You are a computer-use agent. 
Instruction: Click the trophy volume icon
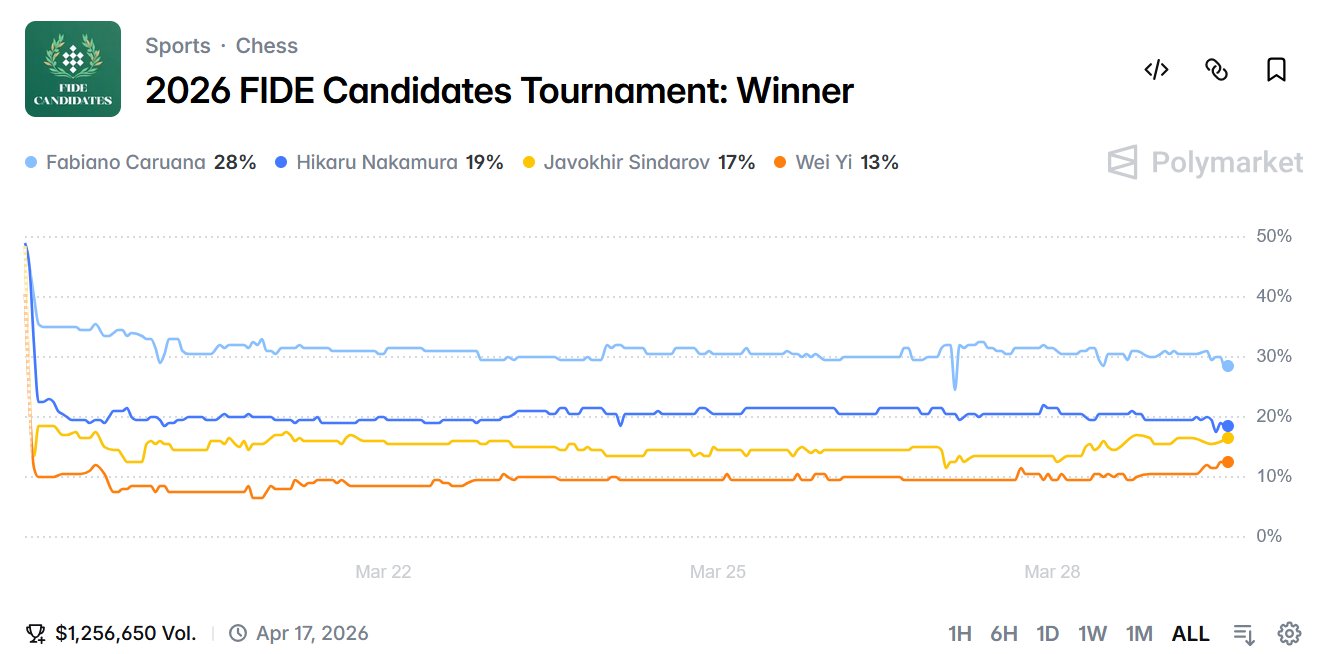click(36, 633)
